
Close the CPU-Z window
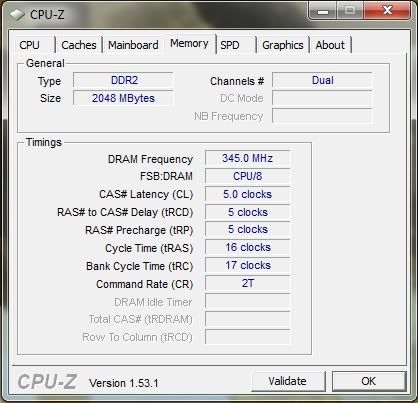coord(387,11)
